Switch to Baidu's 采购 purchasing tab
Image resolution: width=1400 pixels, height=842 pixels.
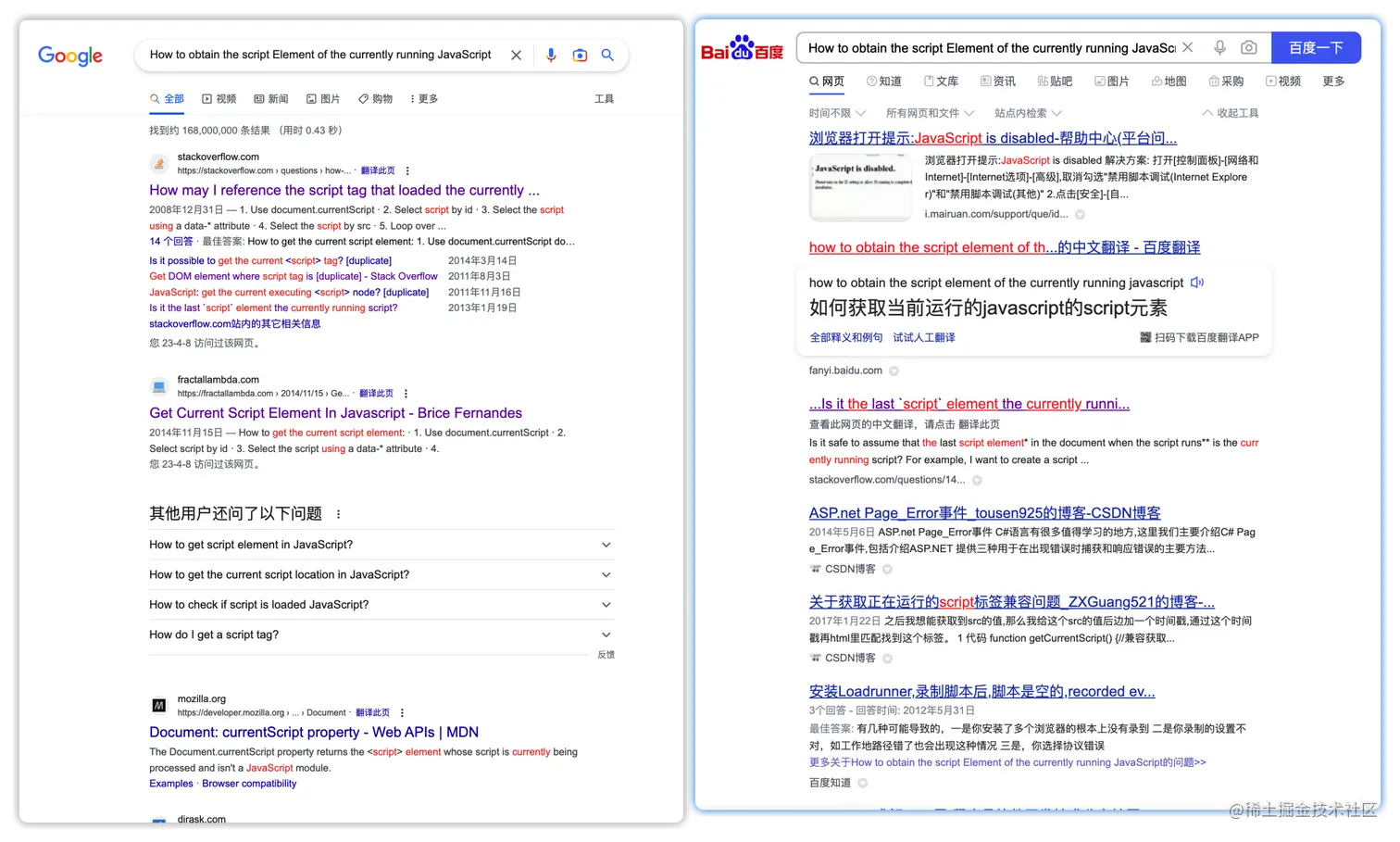coord(1226,82)
